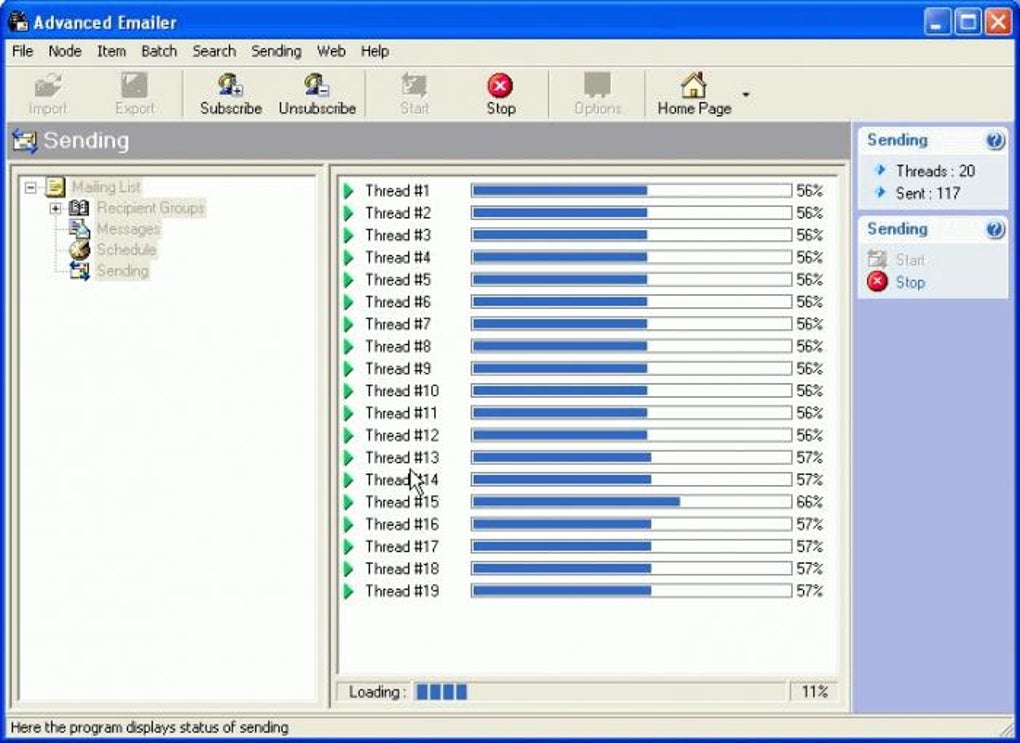Click the help icon in the lower Sending panel

[995, 229]
